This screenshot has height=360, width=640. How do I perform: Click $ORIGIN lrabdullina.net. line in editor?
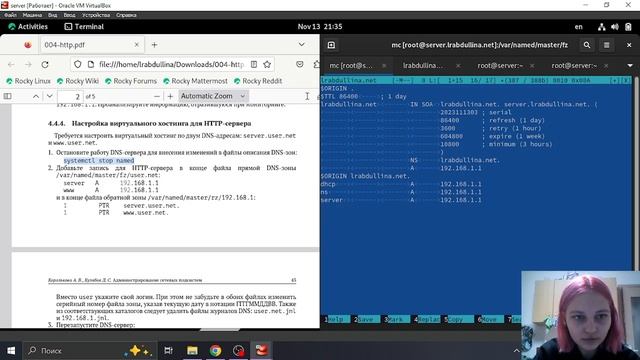[365, 176]
